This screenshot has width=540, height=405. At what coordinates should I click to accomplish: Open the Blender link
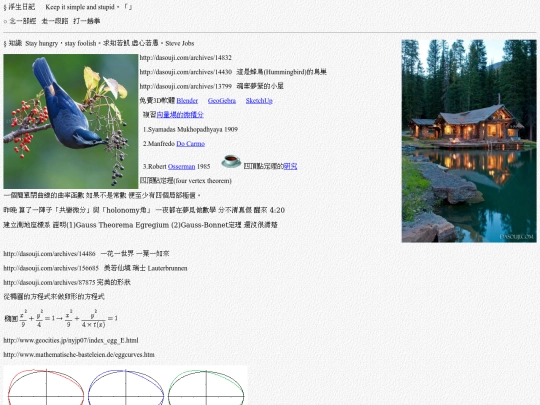187,101
